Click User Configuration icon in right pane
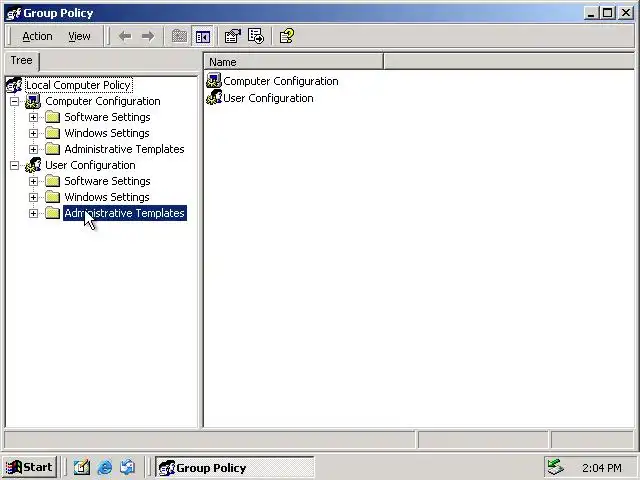Image resolution: width=640 pixels, height=480 pixels. point(214,98)
